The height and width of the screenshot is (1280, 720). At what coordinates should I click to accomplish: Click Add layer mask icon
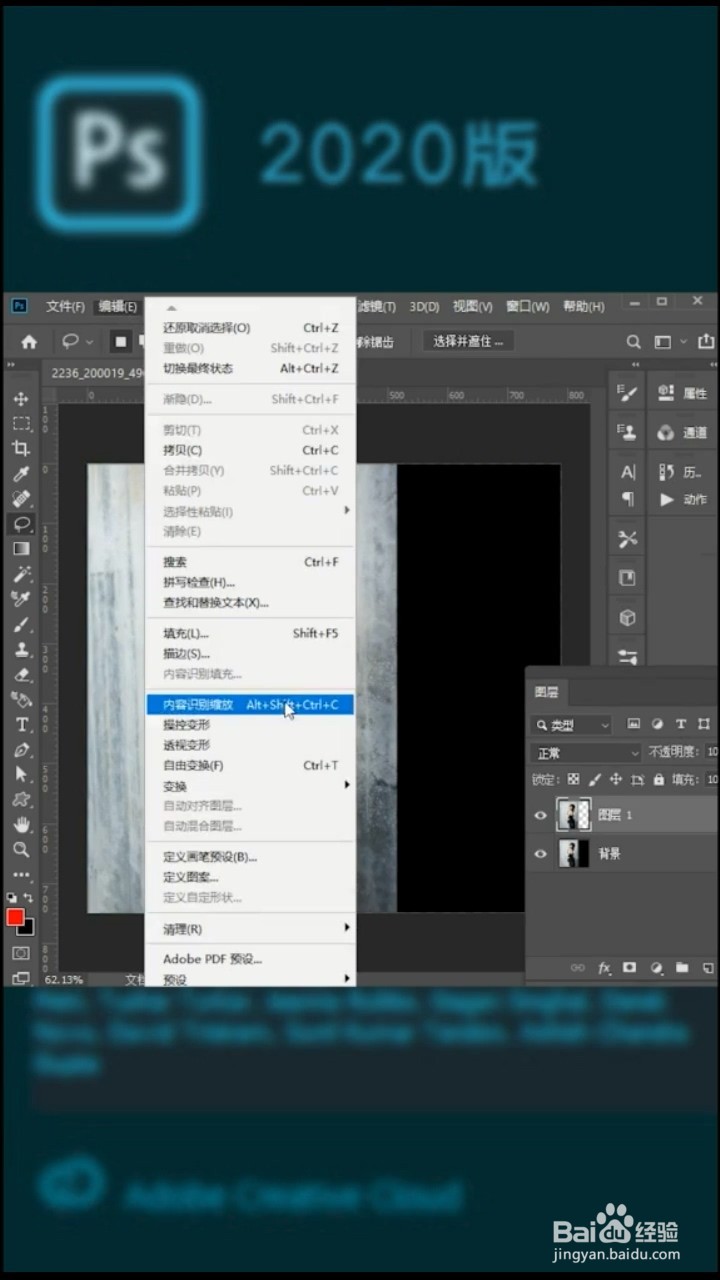pos(630,968)
